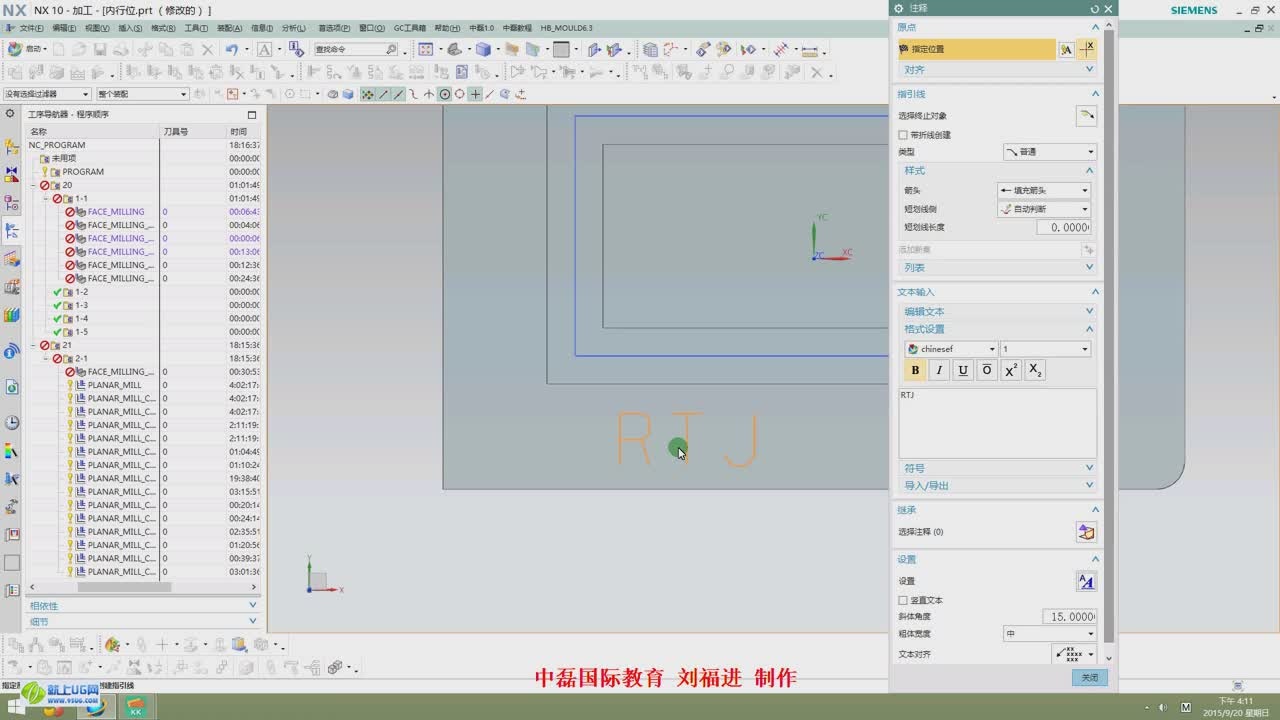The image size is (1280, 720).
Task: Select the first FACE_MILLING operation under 1-1
Action: coord(115,212)
